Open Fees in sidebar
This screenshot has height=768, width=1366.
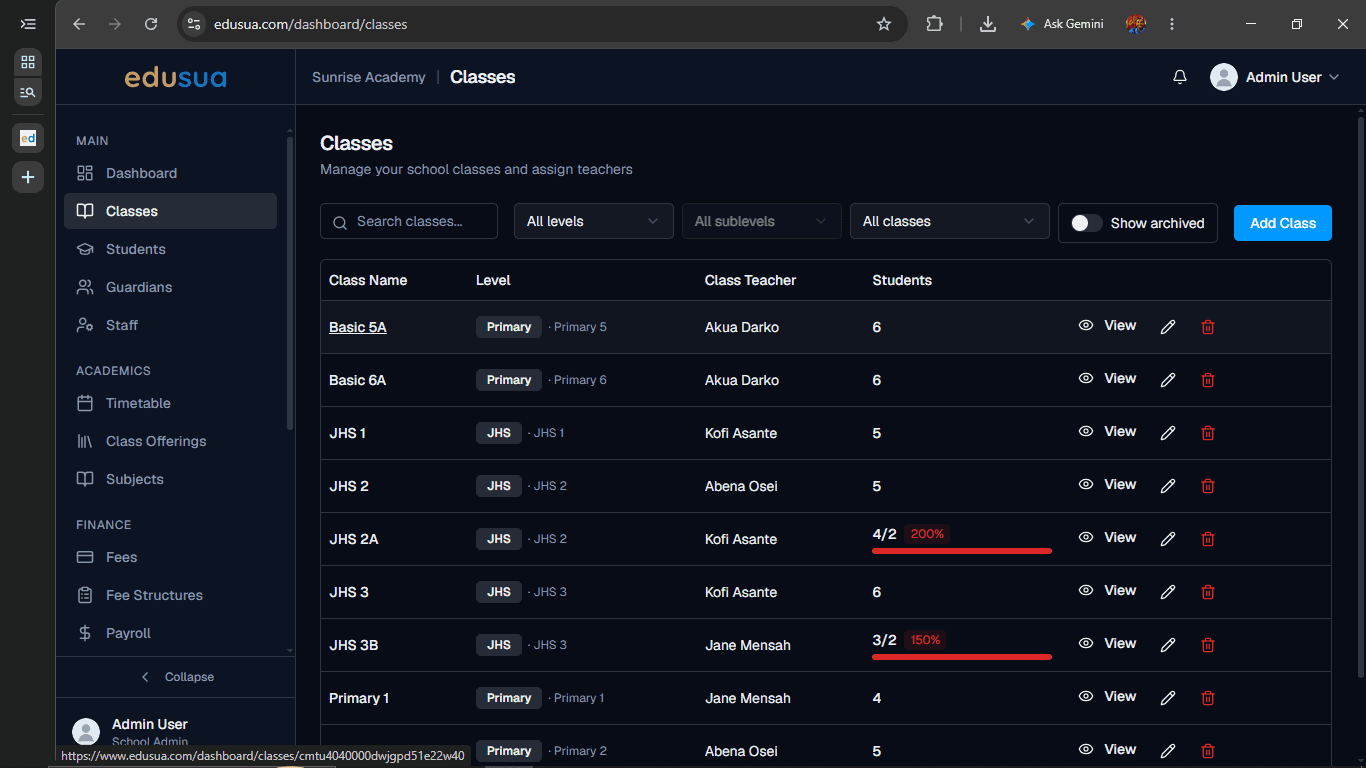pos(170,557)
